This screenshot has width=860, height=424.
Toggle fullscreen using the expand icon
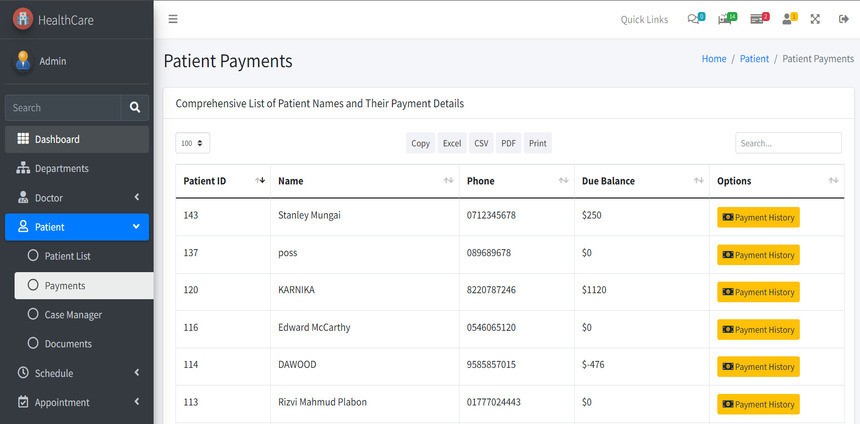[815, 19]
